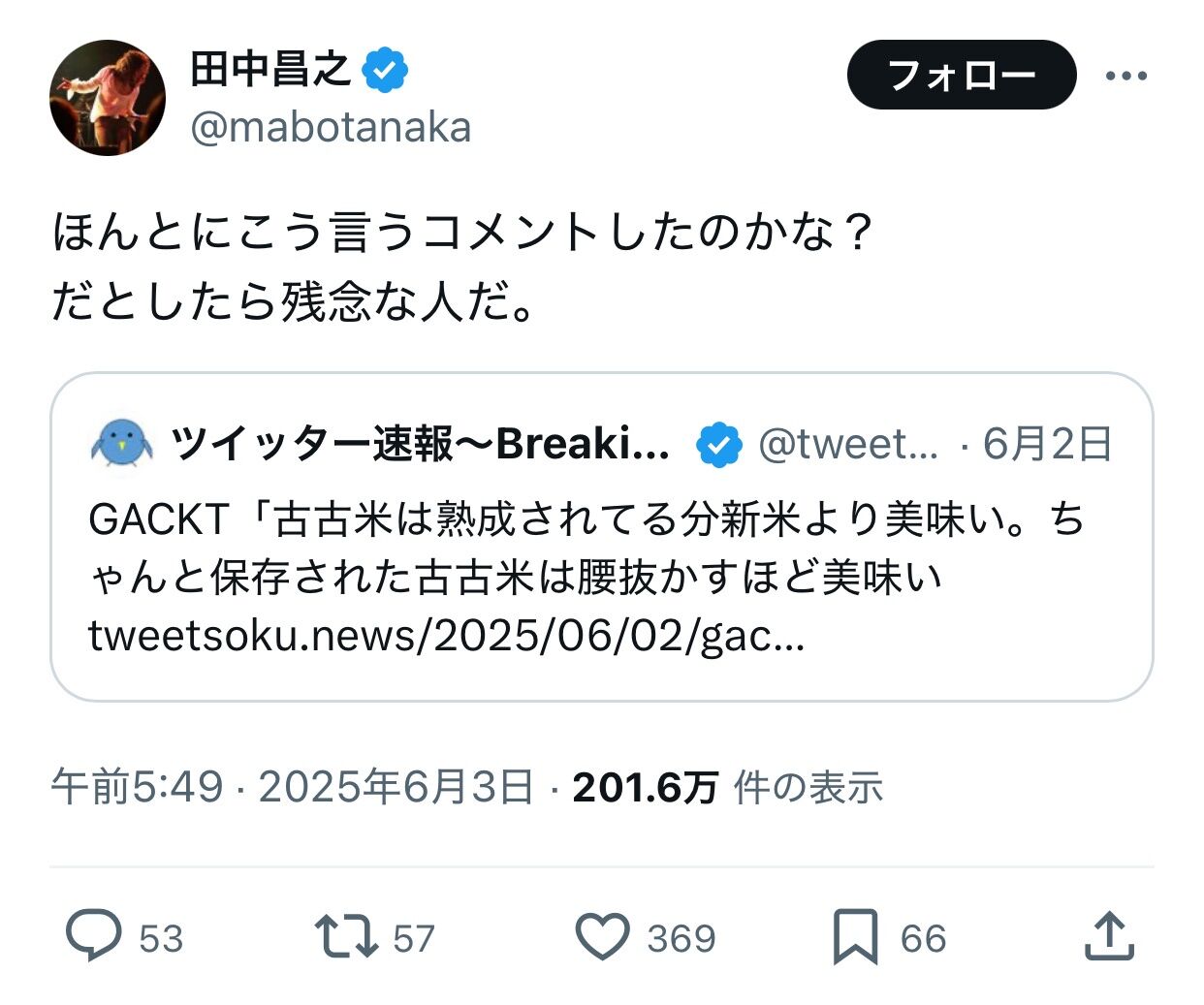The height and width of the screenshot is (1005, 1204).
Task: Bookmark this post
Action: (855, 936)
